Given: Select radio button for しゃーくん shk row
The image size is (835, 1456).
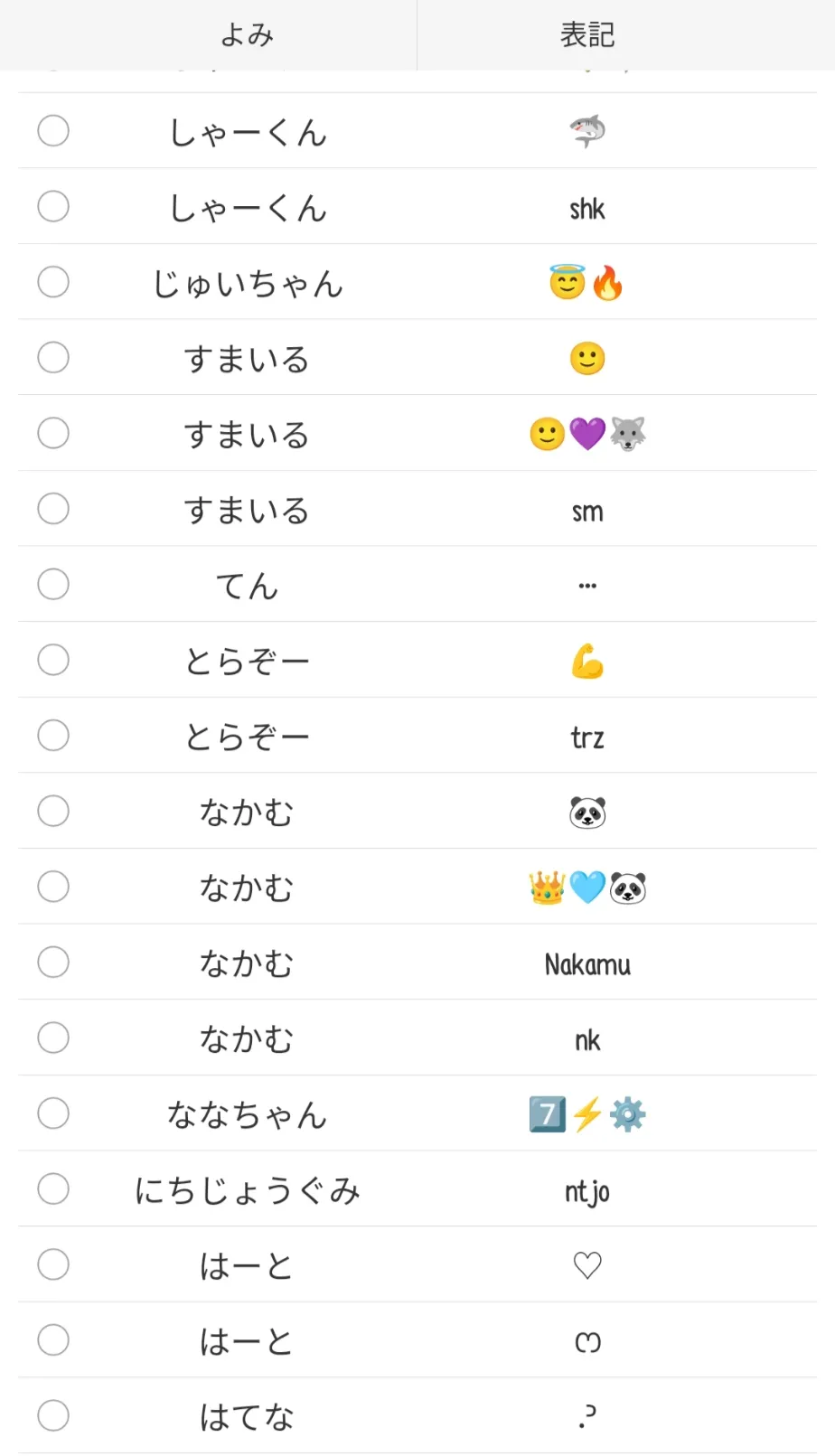Looking at the screenshot, I should click(53, 207).
